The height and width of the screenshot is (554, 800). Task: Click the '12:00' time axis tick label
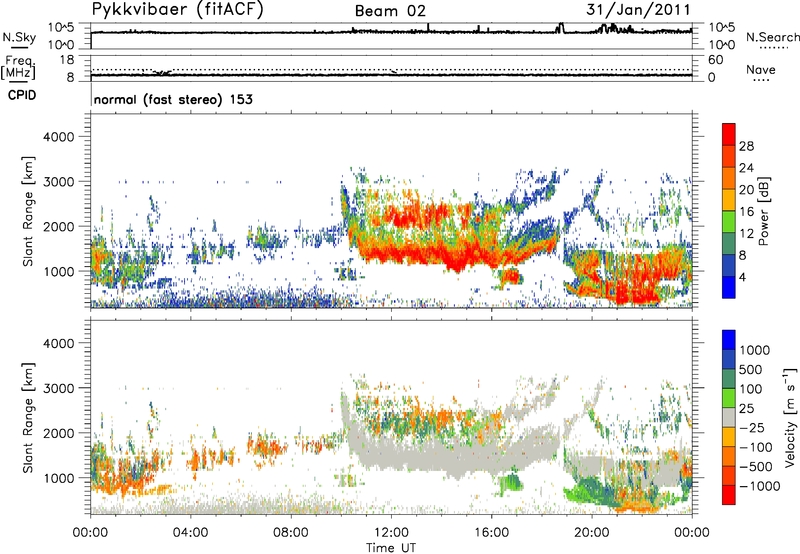click(x=391, y=533)
